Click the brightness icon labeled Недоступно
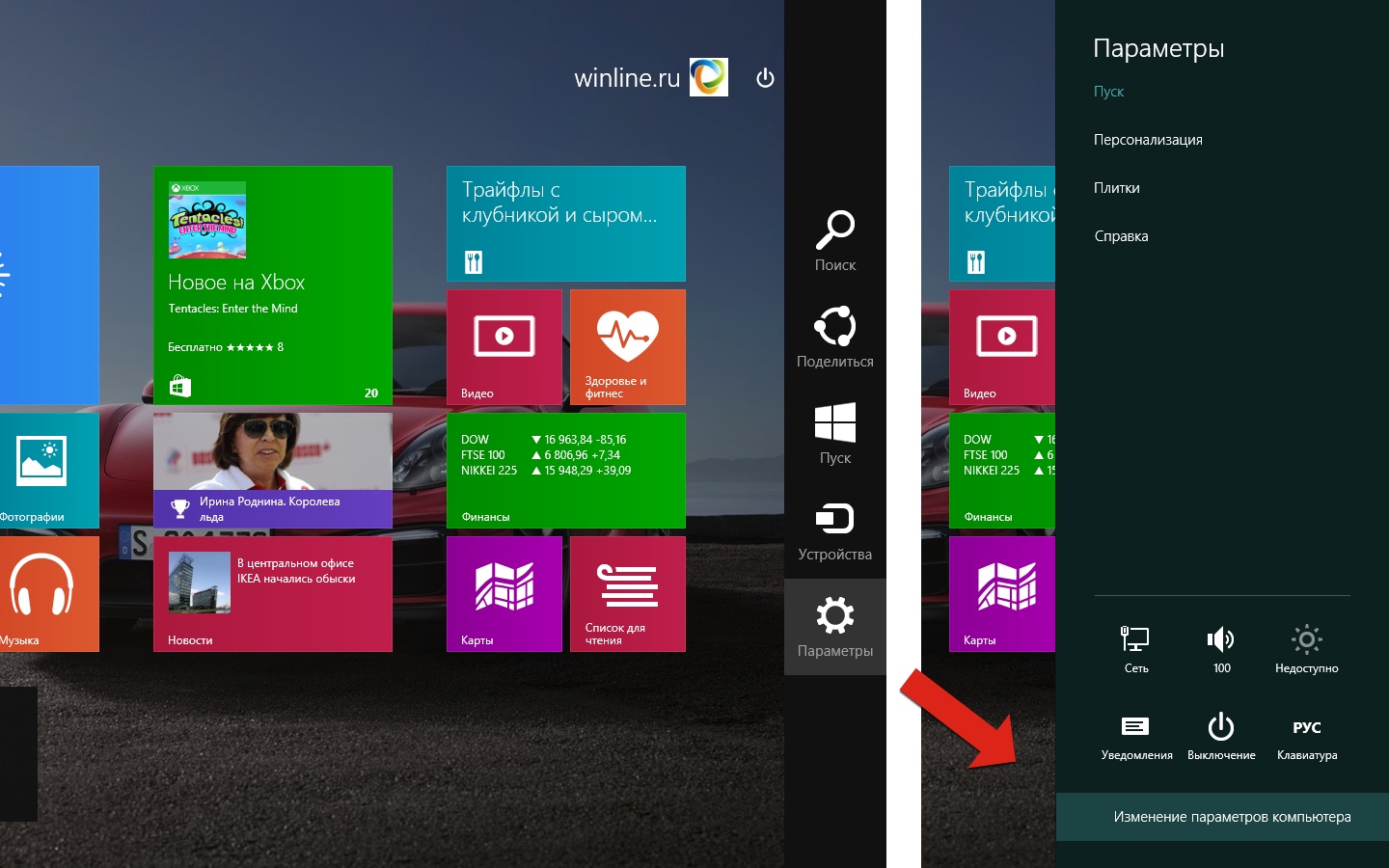The width and height of the screenshot is (1389, 868). click(x=1307, y=638)
